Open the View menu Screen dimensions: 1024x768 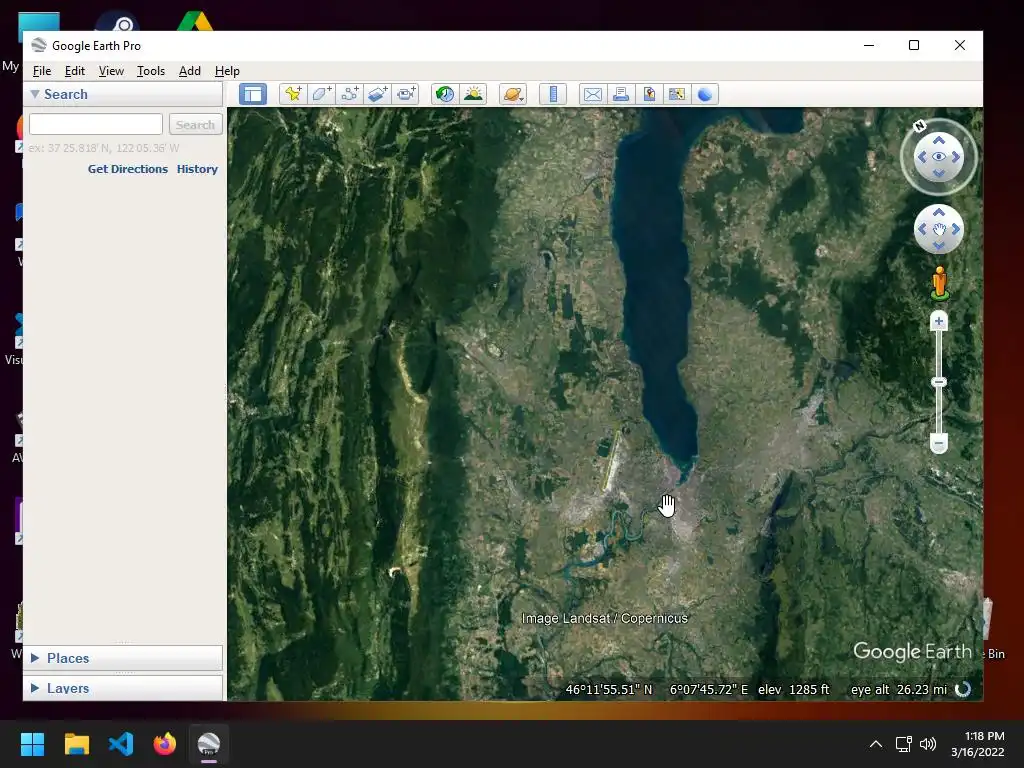coord(111,71)
